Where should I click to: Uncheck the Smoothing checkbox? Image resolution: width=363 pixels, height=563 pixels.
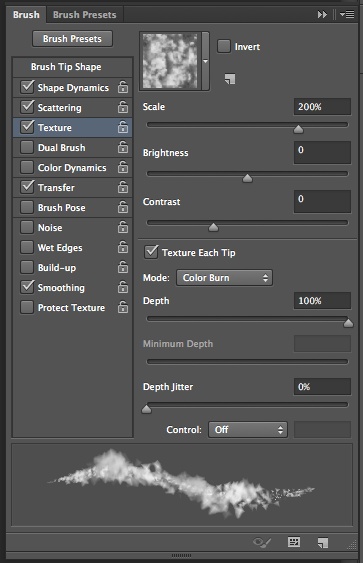click(27, 287)
